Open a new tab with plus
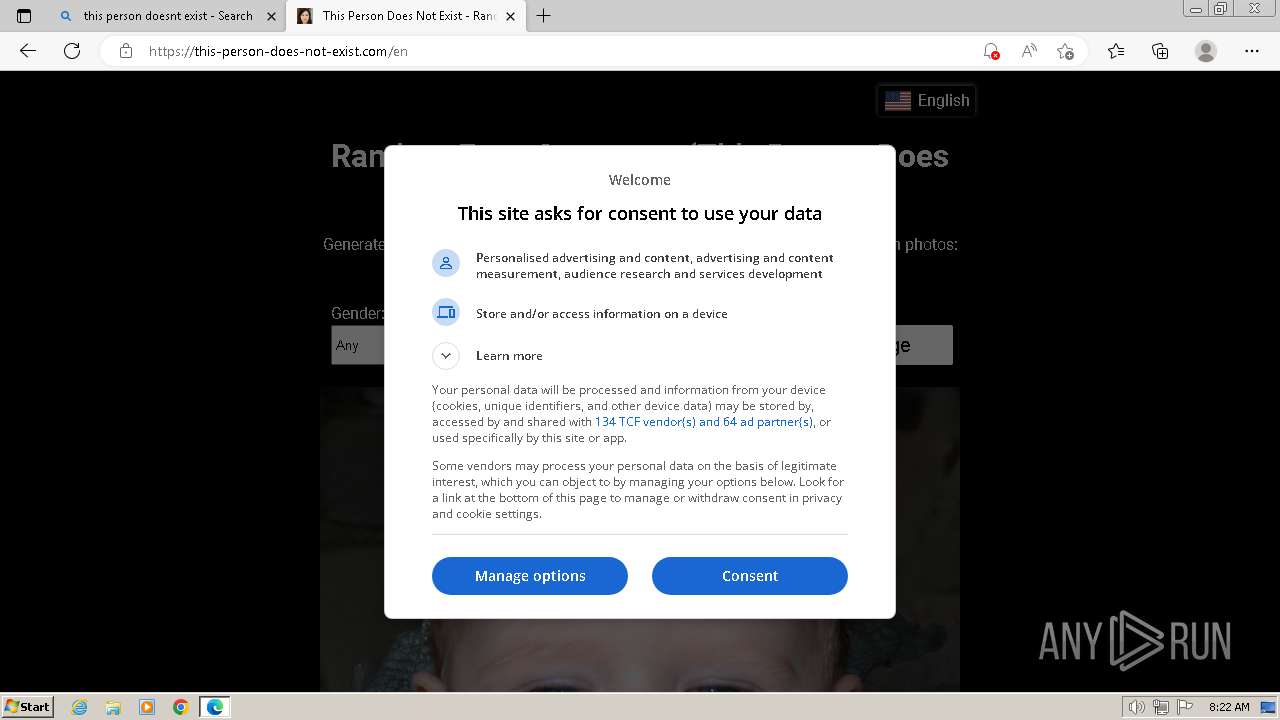 [544, 16]
